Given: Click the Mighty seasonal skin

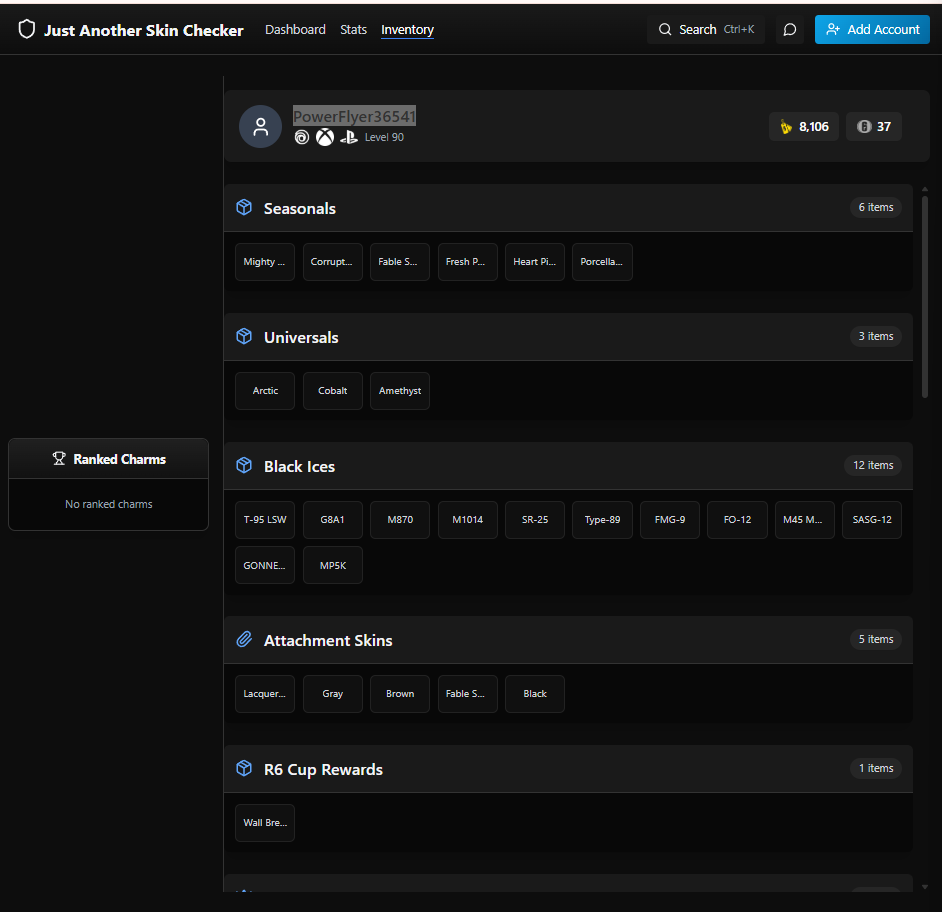Looking at the screenshot, I should [x=264, y=262].
